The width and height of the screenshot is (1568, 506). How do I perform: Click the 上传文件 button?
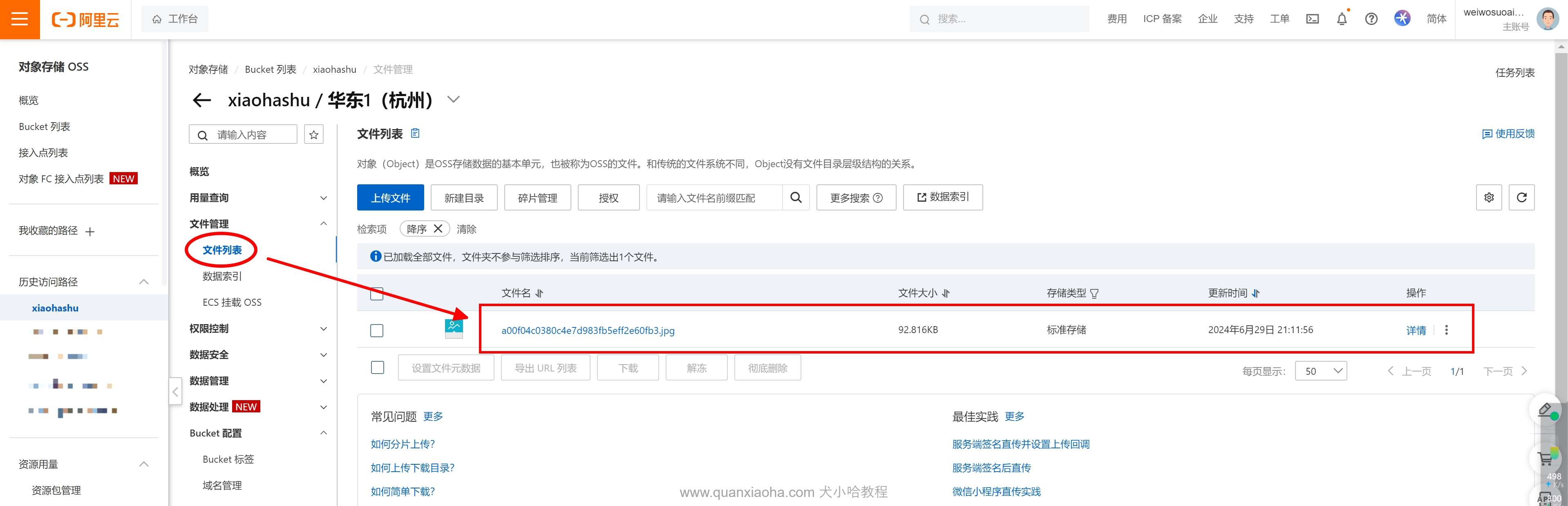[x=390, y=197]
